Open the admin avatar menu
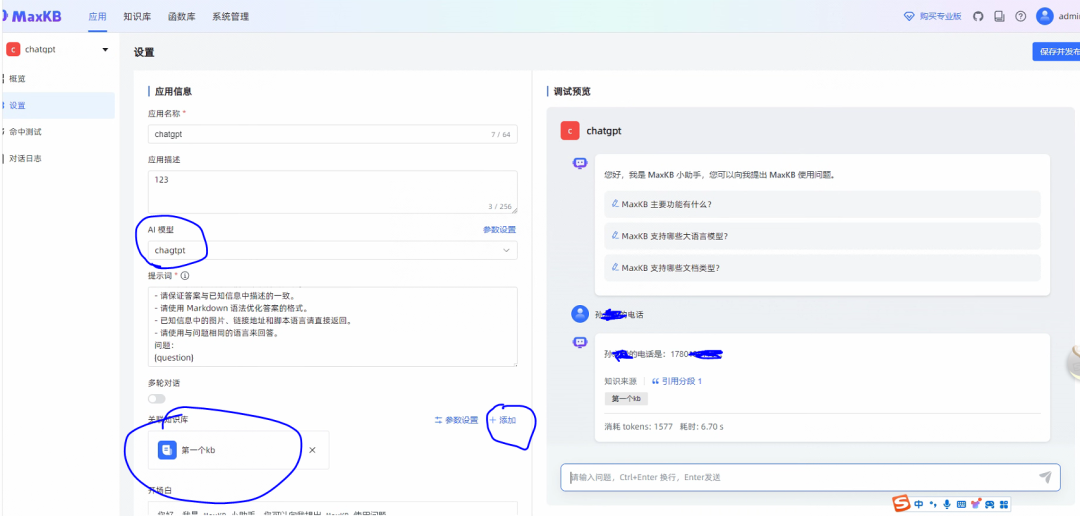Screen dimensions: 1080x516 pos(1045,16)
